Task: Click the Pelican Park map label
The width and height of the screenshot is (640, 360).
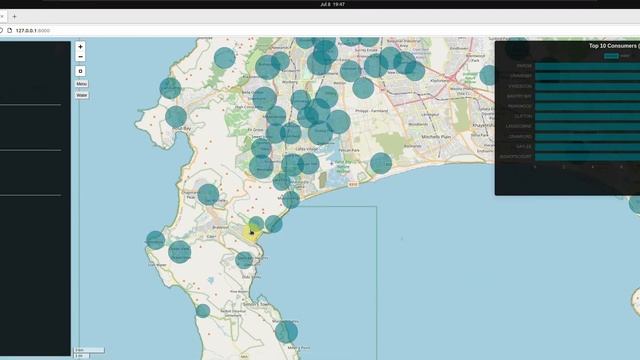Action: [350, 150]
